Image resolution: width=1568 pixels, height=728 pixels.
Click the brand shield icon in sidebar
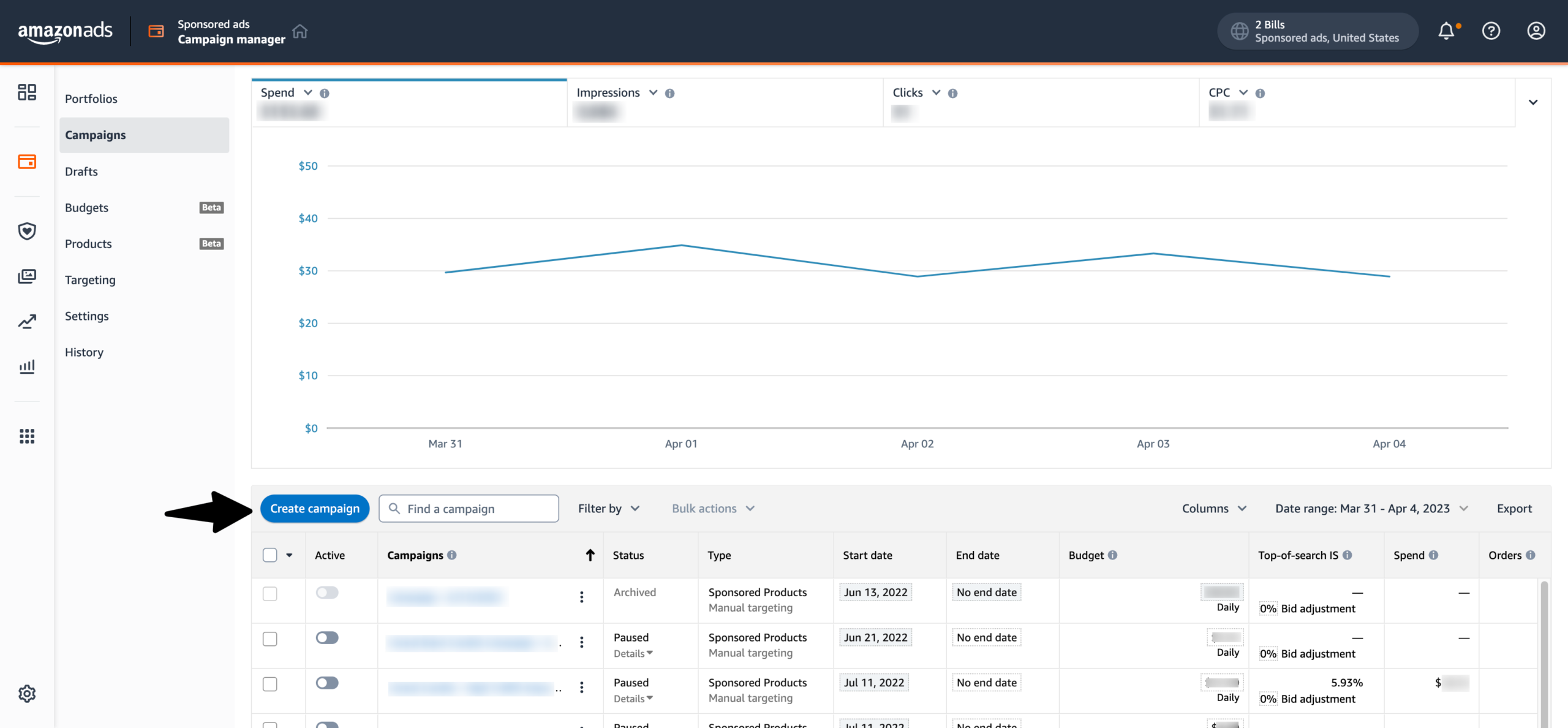[27, 231]
